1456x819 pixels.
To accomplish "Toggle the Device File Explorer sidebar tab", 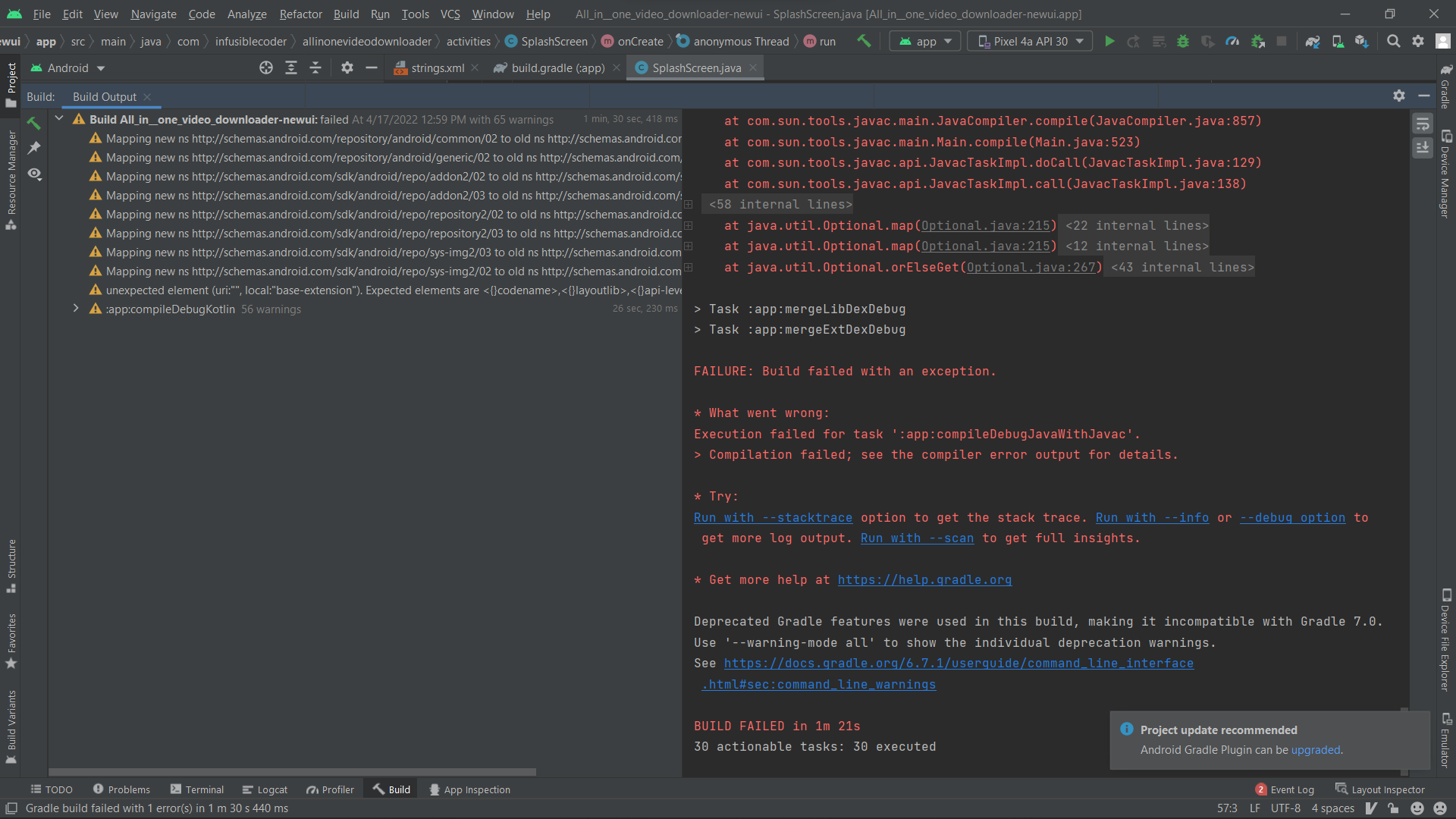I will click(x=1445, y=639).
